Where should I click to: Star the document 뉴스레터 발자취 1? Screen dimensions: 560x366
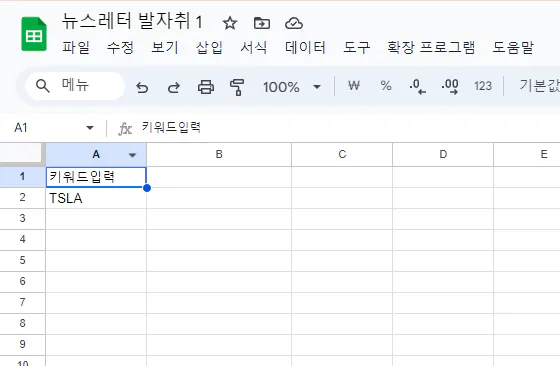pos(230,24)
